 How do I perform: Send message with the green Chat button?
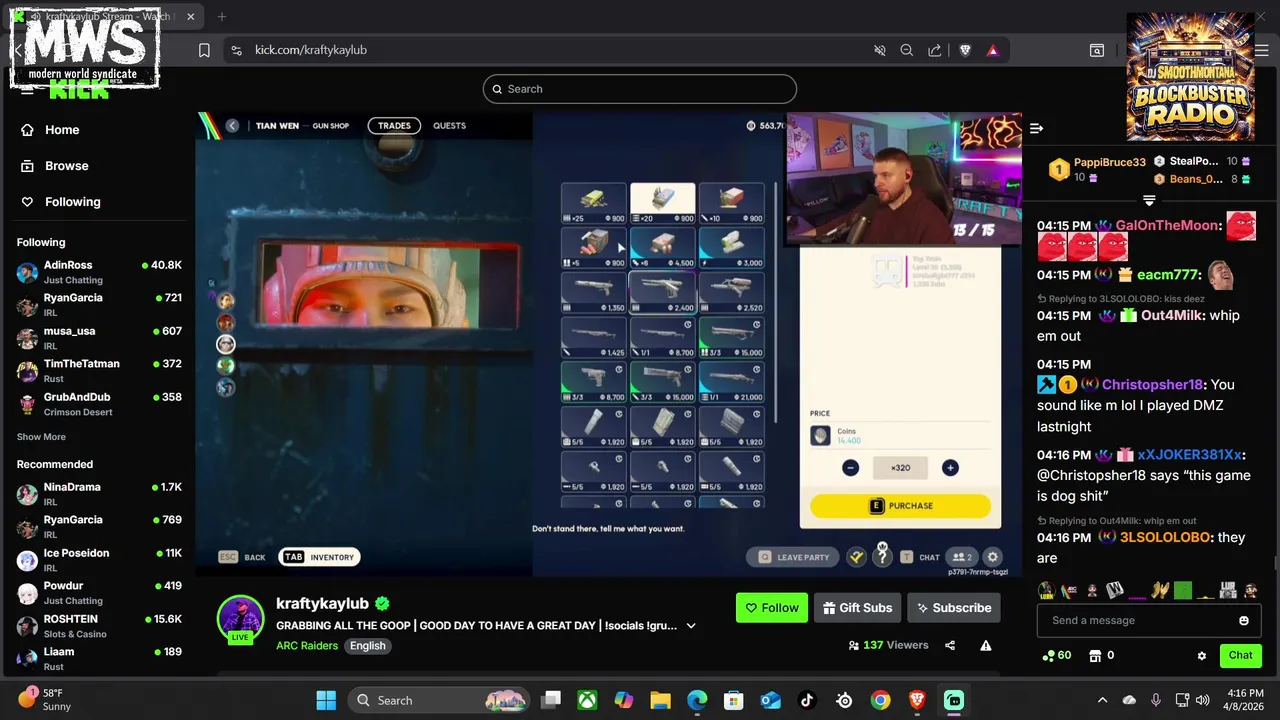[1240, 656]
